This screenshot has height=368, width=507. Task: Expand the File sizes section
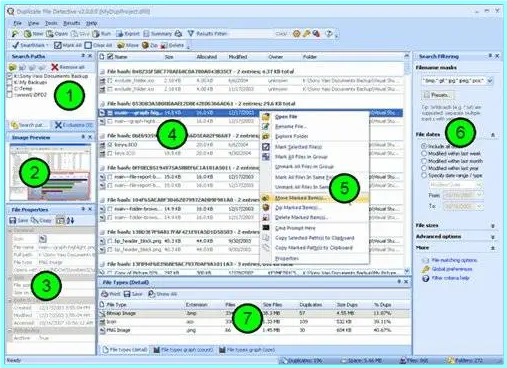[493, 226]
